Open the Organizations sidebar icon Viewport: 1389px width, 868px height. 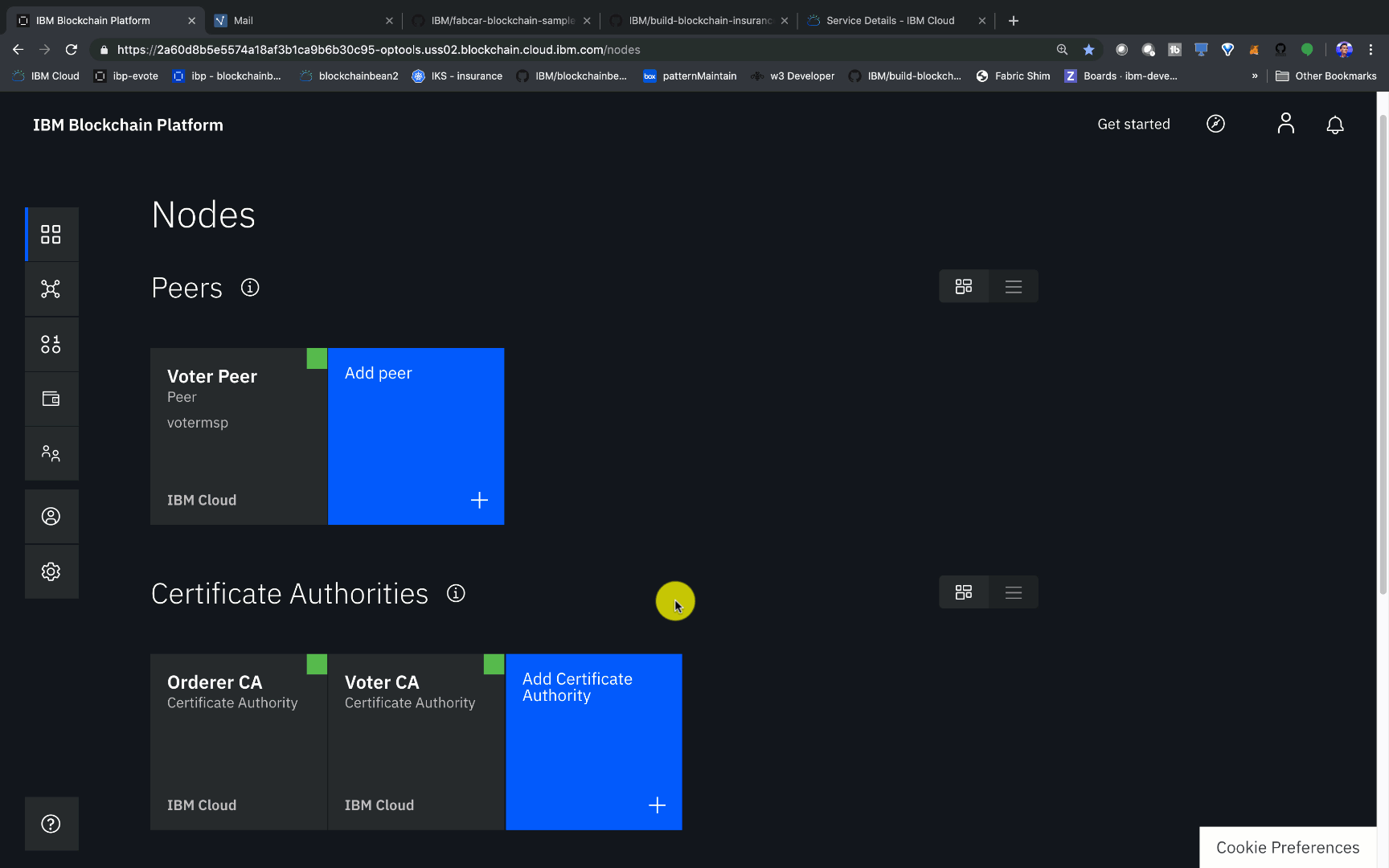[51, 454]
